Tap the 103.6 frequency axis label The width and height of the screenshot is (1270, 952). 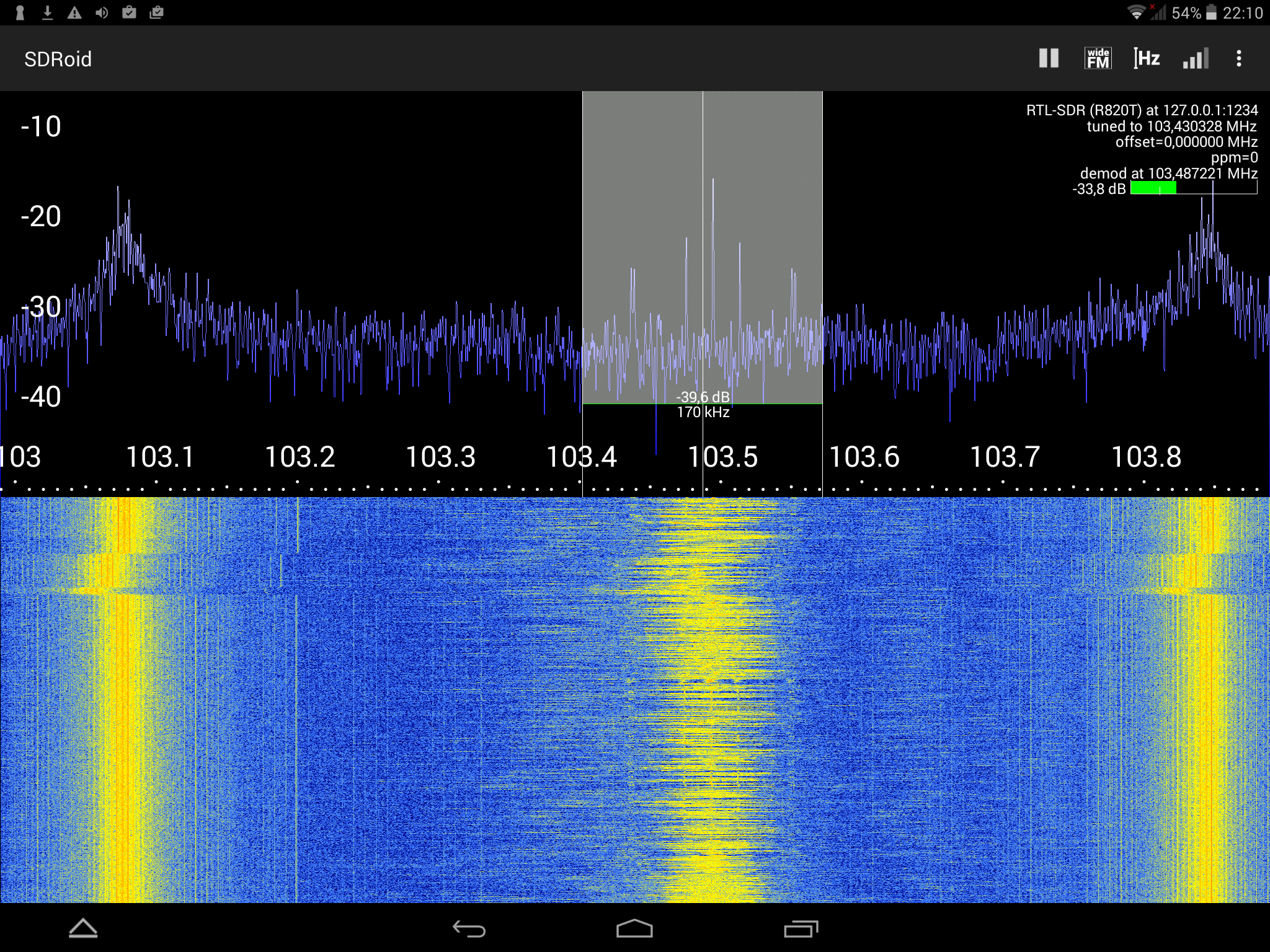click(x=864, y=457)
